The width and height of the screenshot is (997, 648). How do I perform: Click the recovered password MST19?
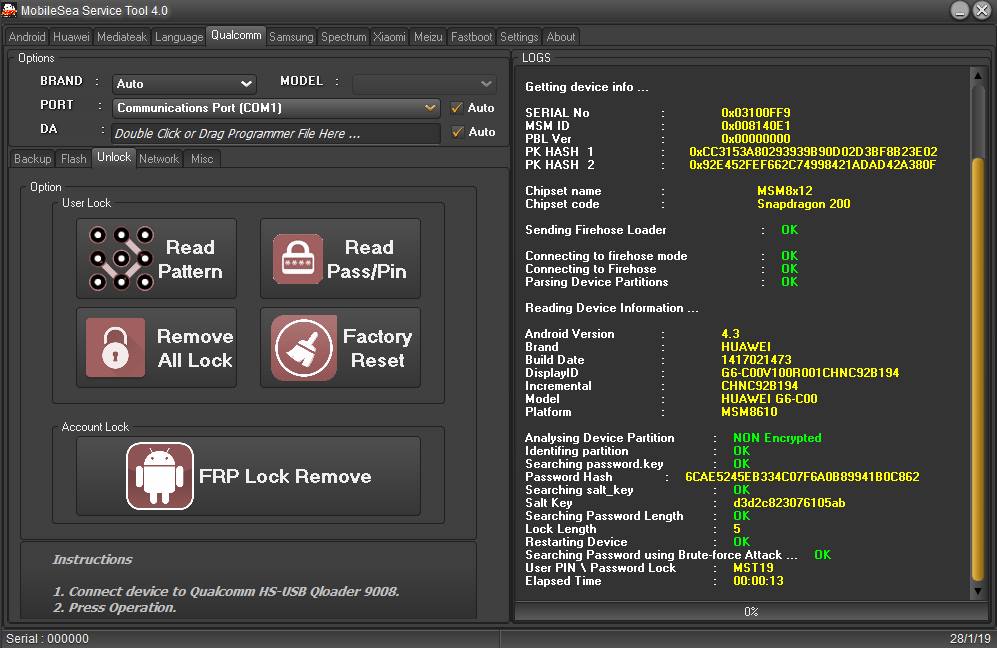point(753,568)
